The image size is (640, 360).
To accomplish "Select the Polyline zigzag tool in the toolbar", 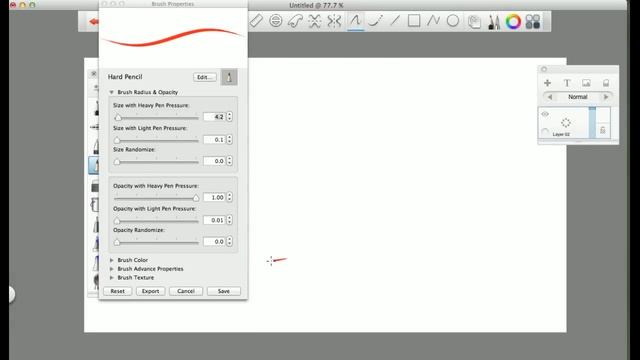I will [433, 21].
